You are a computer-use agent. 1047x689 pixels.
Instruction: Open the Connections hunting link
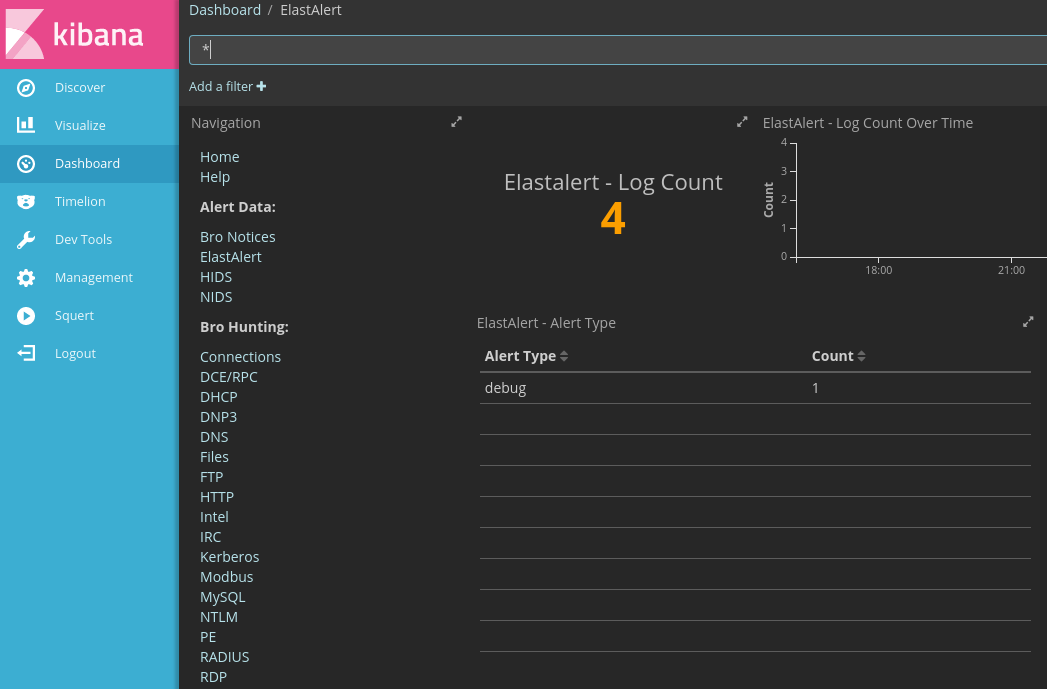pos(240,357)
